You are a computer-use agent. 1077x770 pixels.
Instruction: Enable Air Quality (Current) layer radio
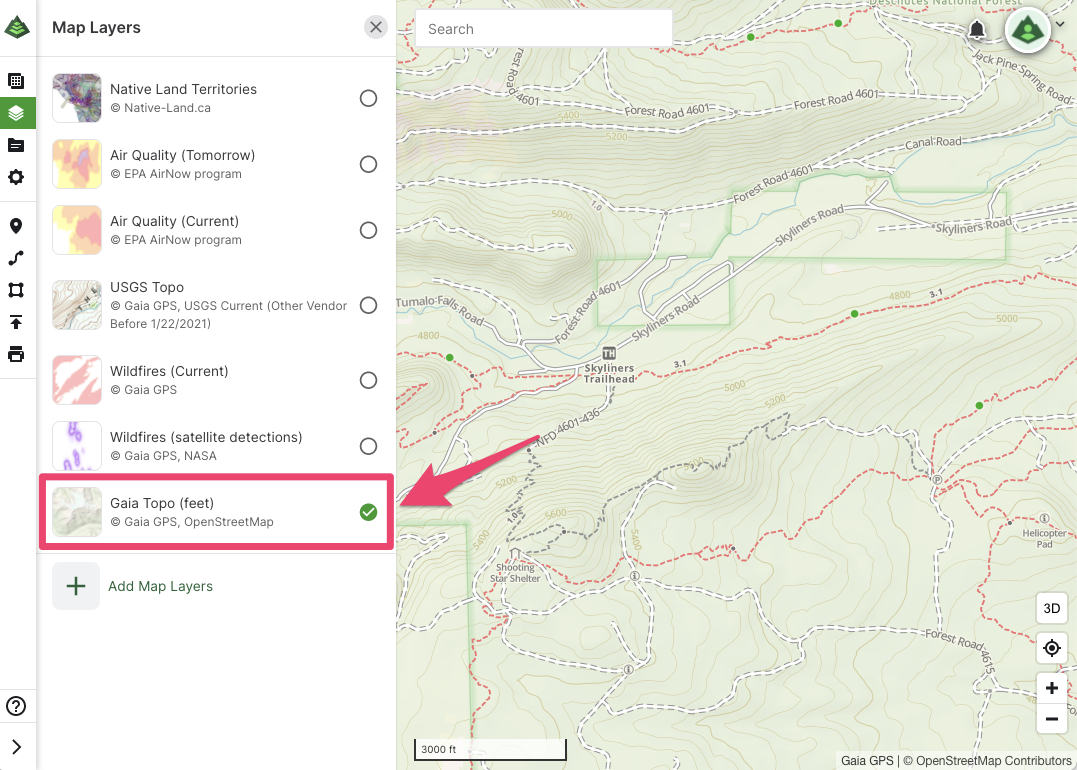[368, 230]
